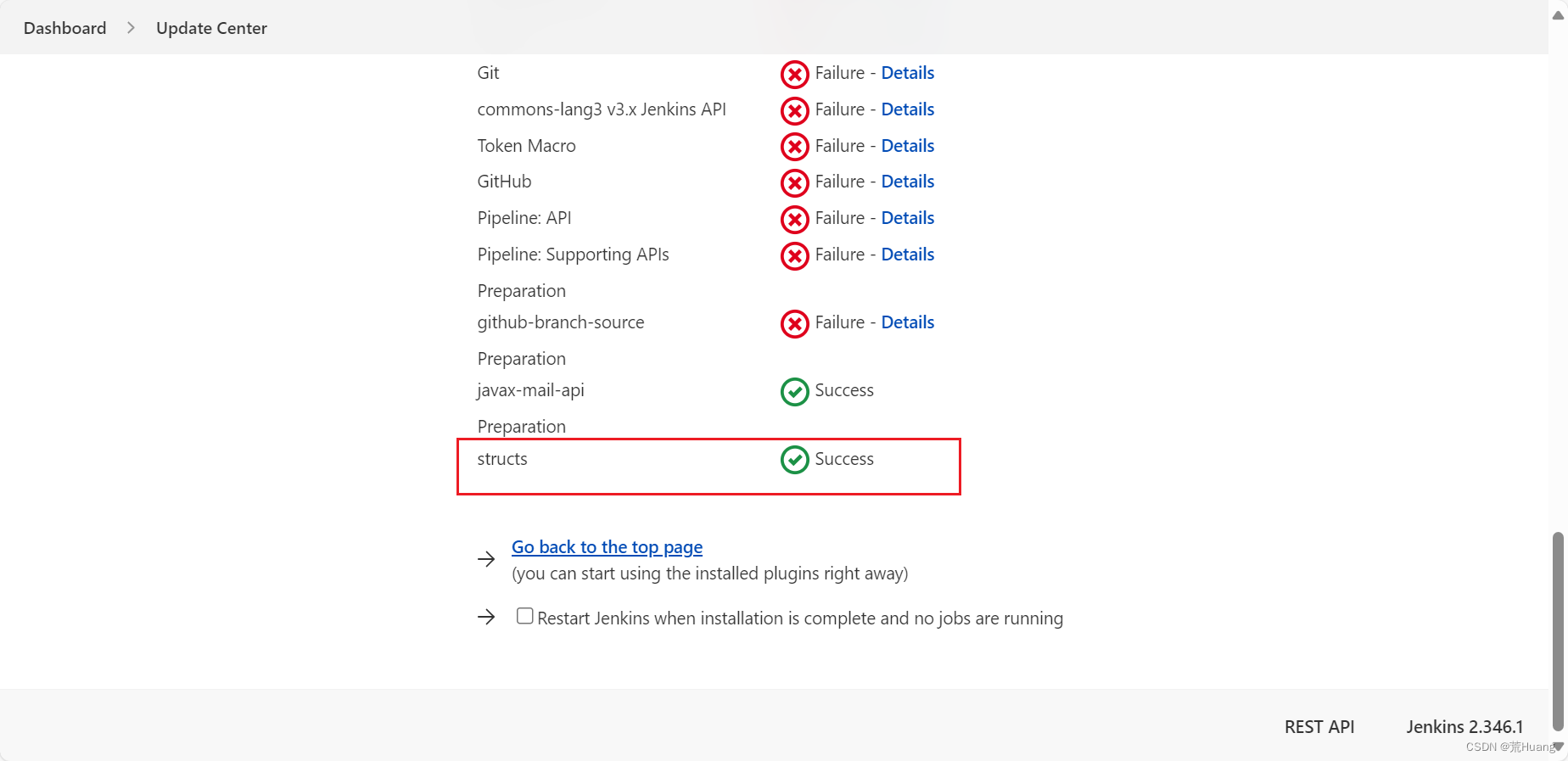The width and height of the screenshot is (1568, 761).
Task: Go back to the top page link
Action: (x=607, y=547)
